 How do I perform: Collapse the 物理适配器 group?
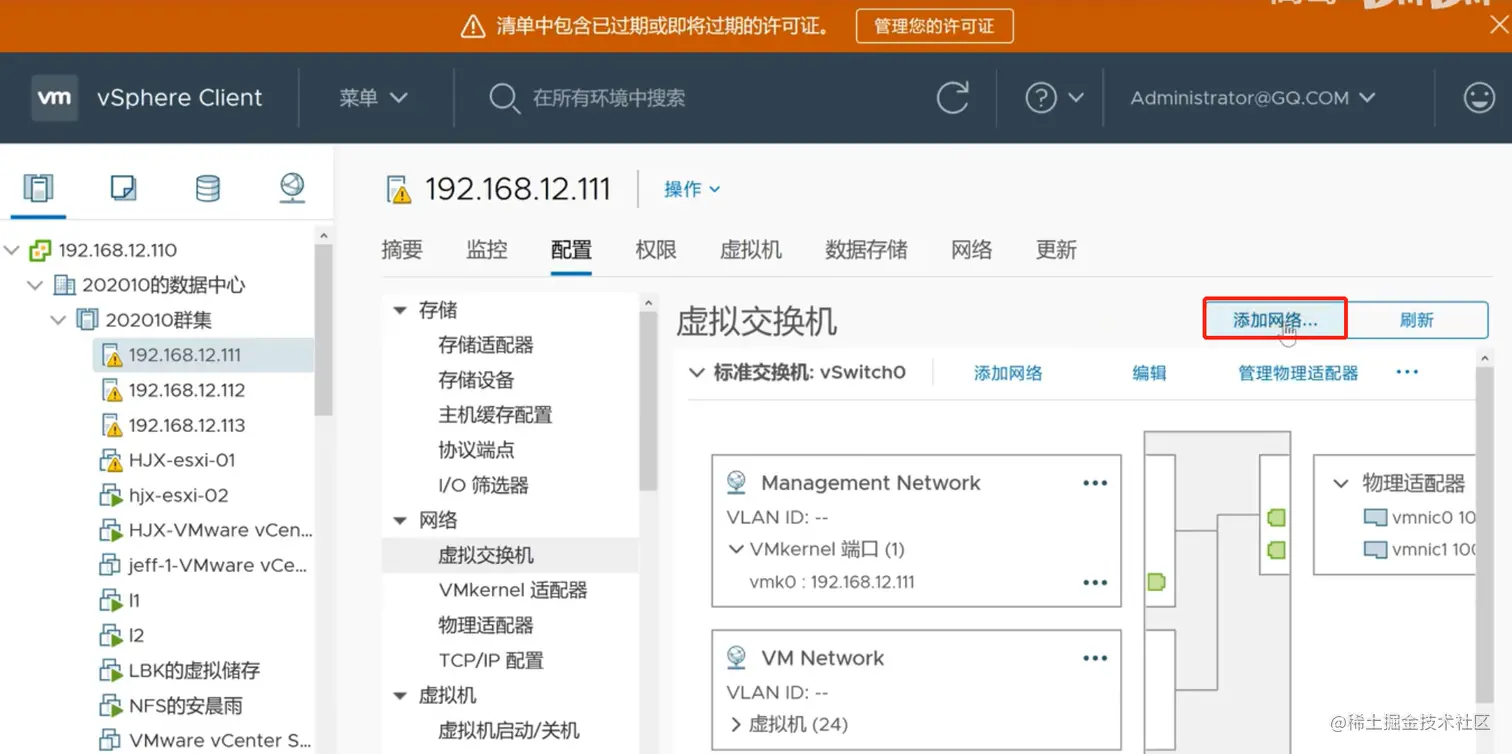click(1341, 484)
